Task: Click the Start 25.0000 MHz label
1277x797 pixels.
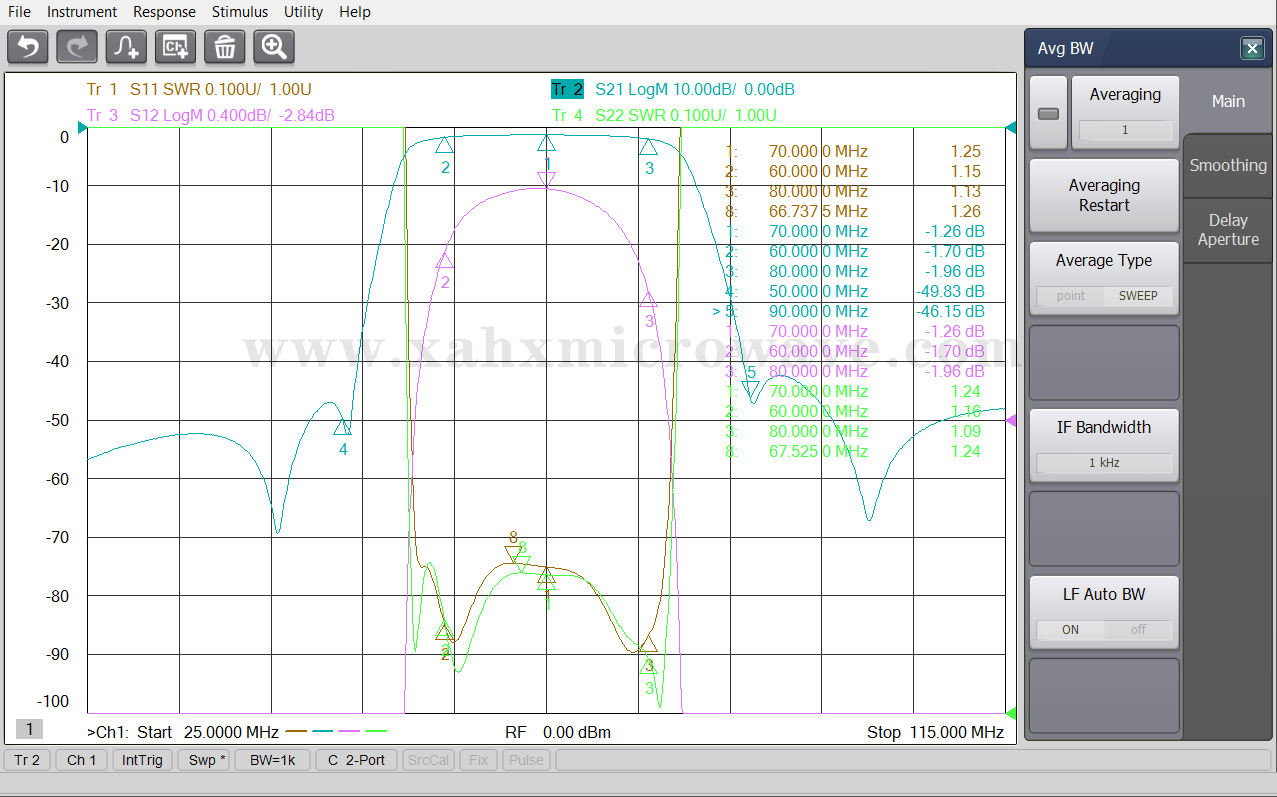Action: click(208, 732)
